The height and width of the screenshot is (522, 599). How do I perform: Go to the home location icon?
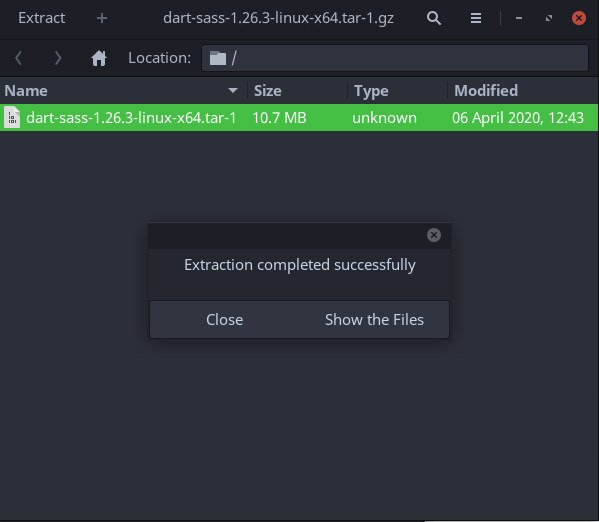click(99, 58)
